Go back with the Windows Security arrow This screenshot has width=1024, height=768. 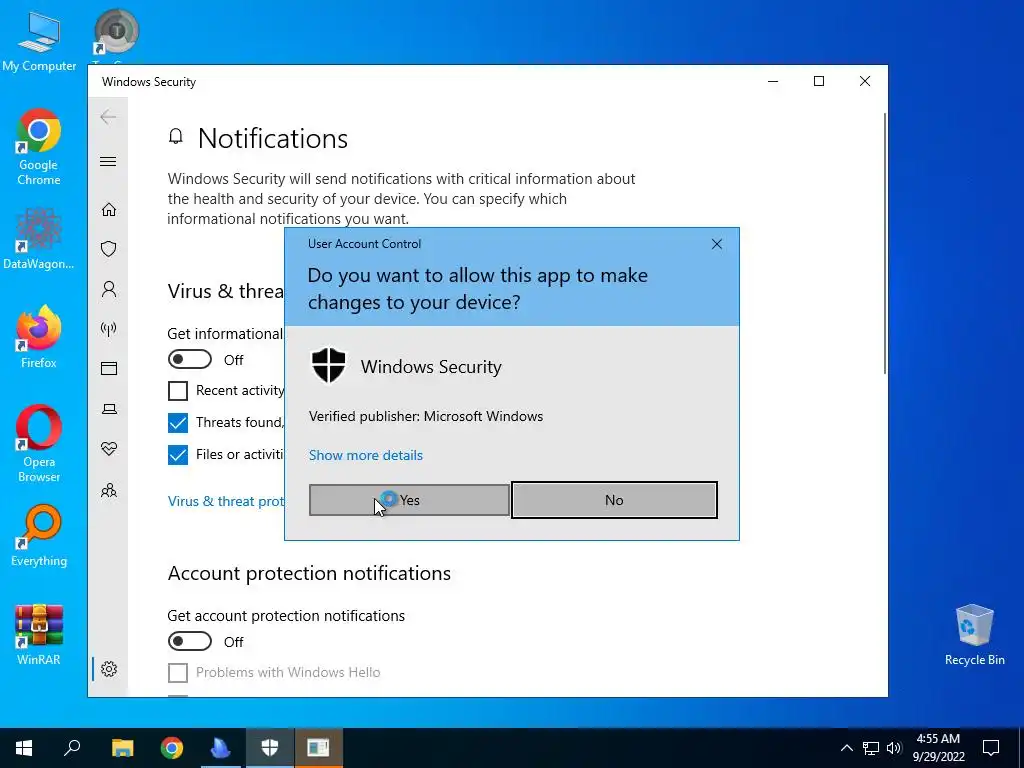click(x=108, y=117)
